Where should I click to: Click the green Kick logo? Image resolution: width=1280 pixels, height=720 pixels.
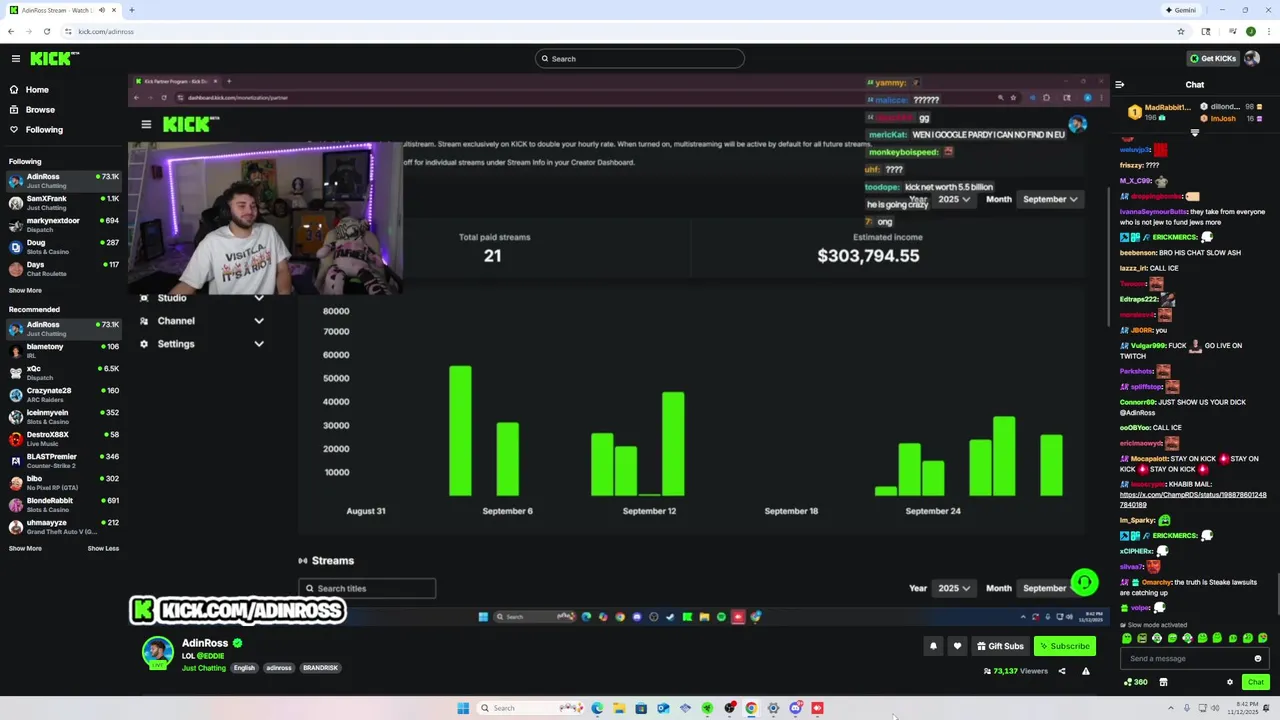click(x=54, y=59)
